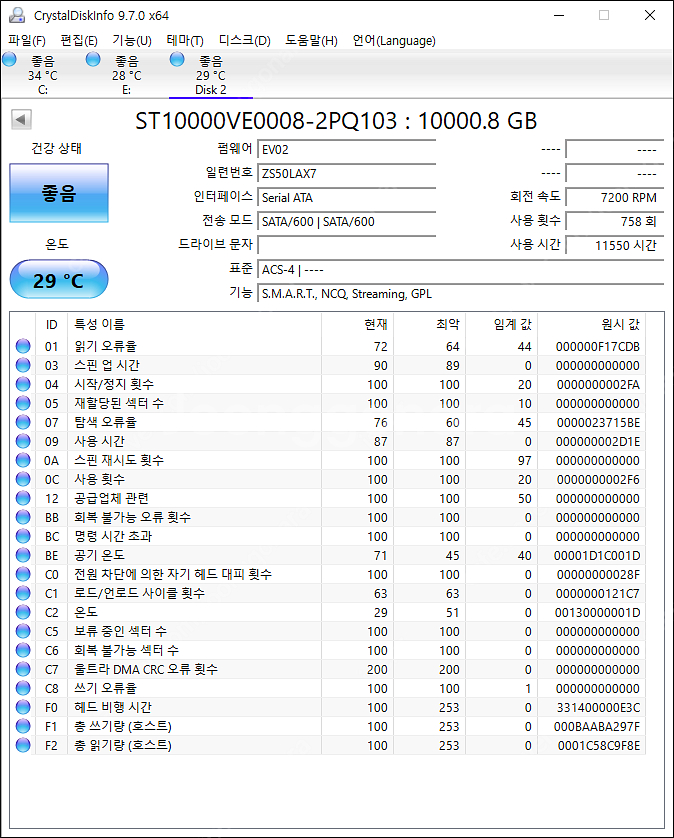Open the 언어(Language) menu
The height and width of the screenshot is (838, 674).
click(x=394, y=41)
